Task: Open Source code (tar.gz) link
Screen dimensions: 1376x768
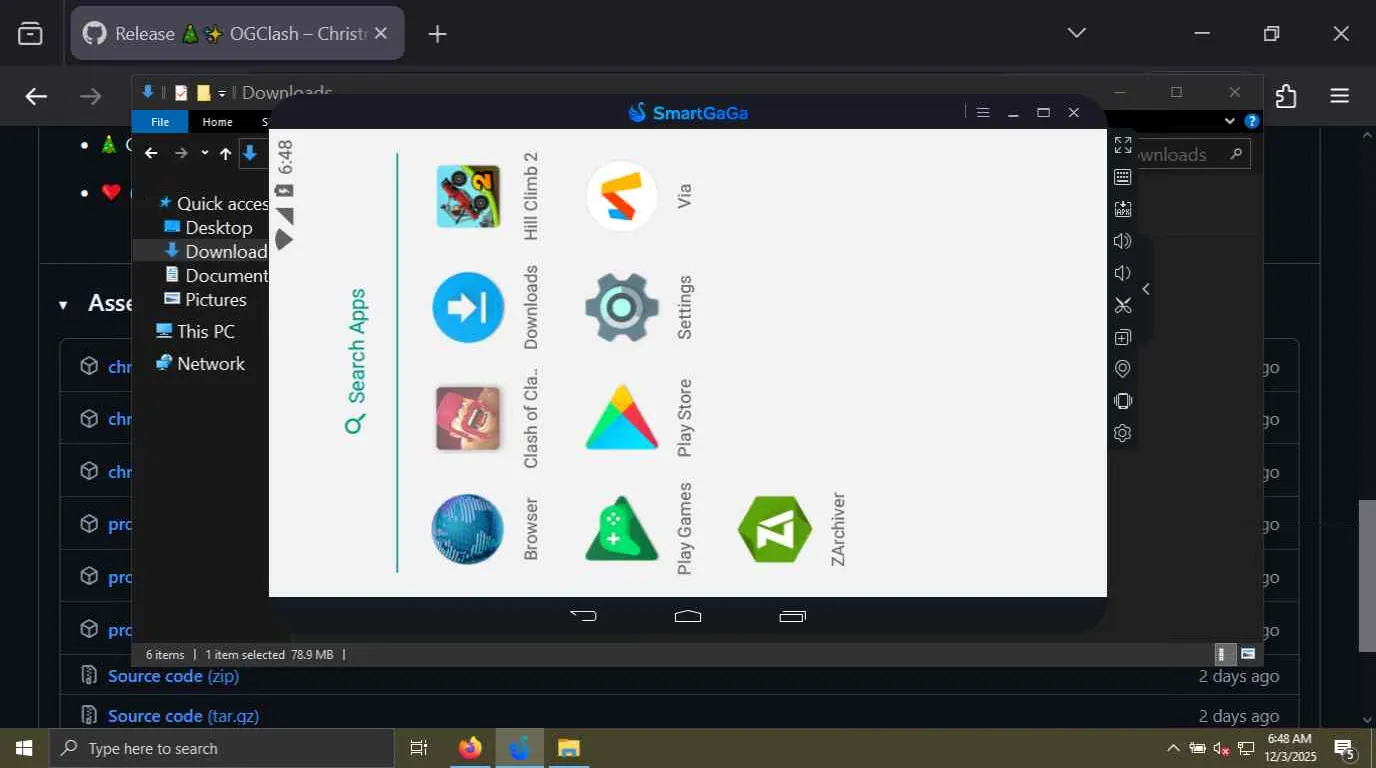Action: pos(183,716)
